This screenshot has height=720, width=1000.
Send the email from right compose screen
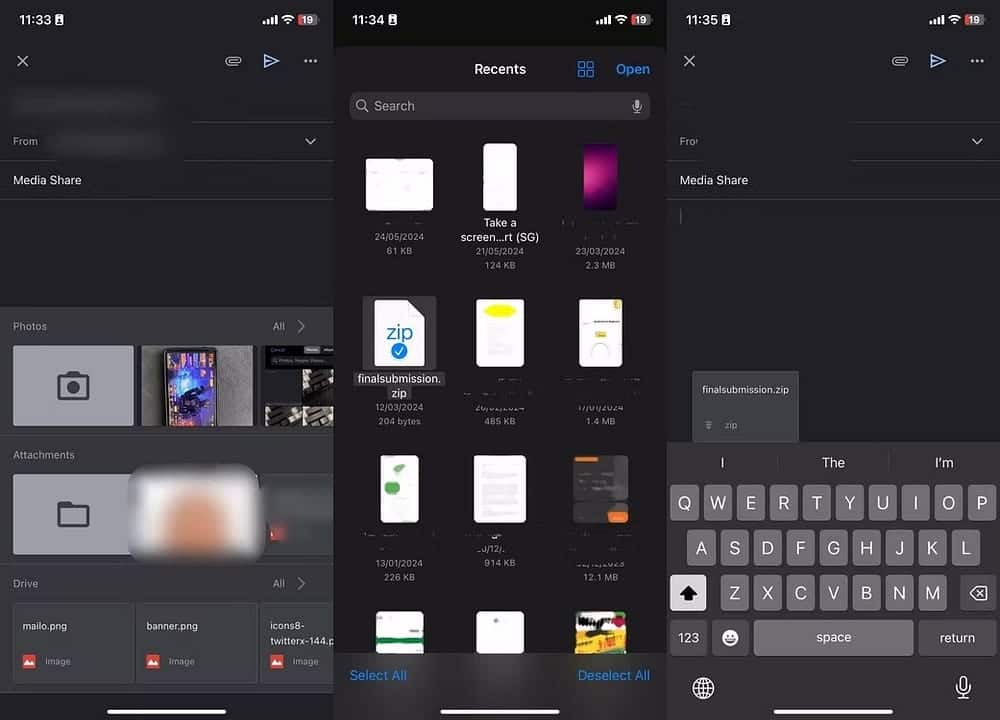pyautogui.click(x=938, y=61)
